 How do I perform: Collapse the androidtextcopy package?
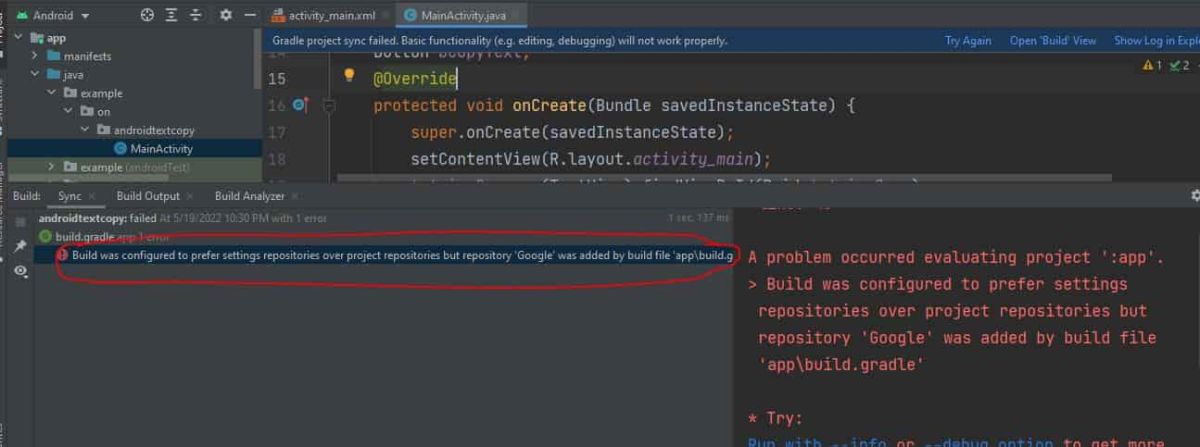[86, 130]
